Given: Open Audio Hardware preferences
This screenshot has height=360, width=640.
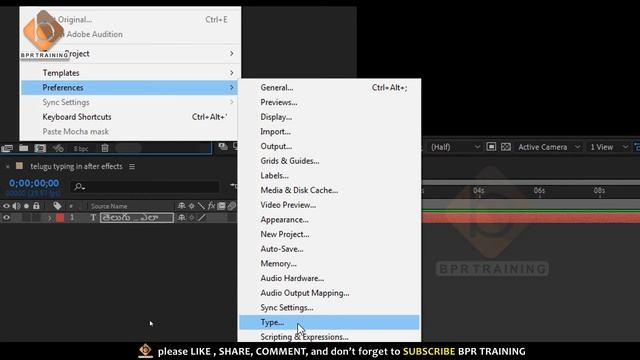Looking at the screenshot, I should [x=329, y=279].
